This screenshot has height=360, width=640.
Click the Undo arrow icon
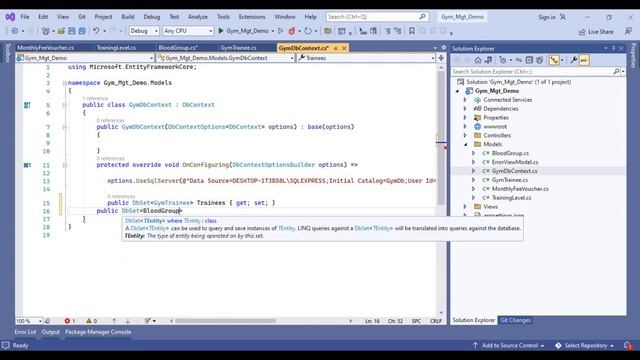coord(96,31)
